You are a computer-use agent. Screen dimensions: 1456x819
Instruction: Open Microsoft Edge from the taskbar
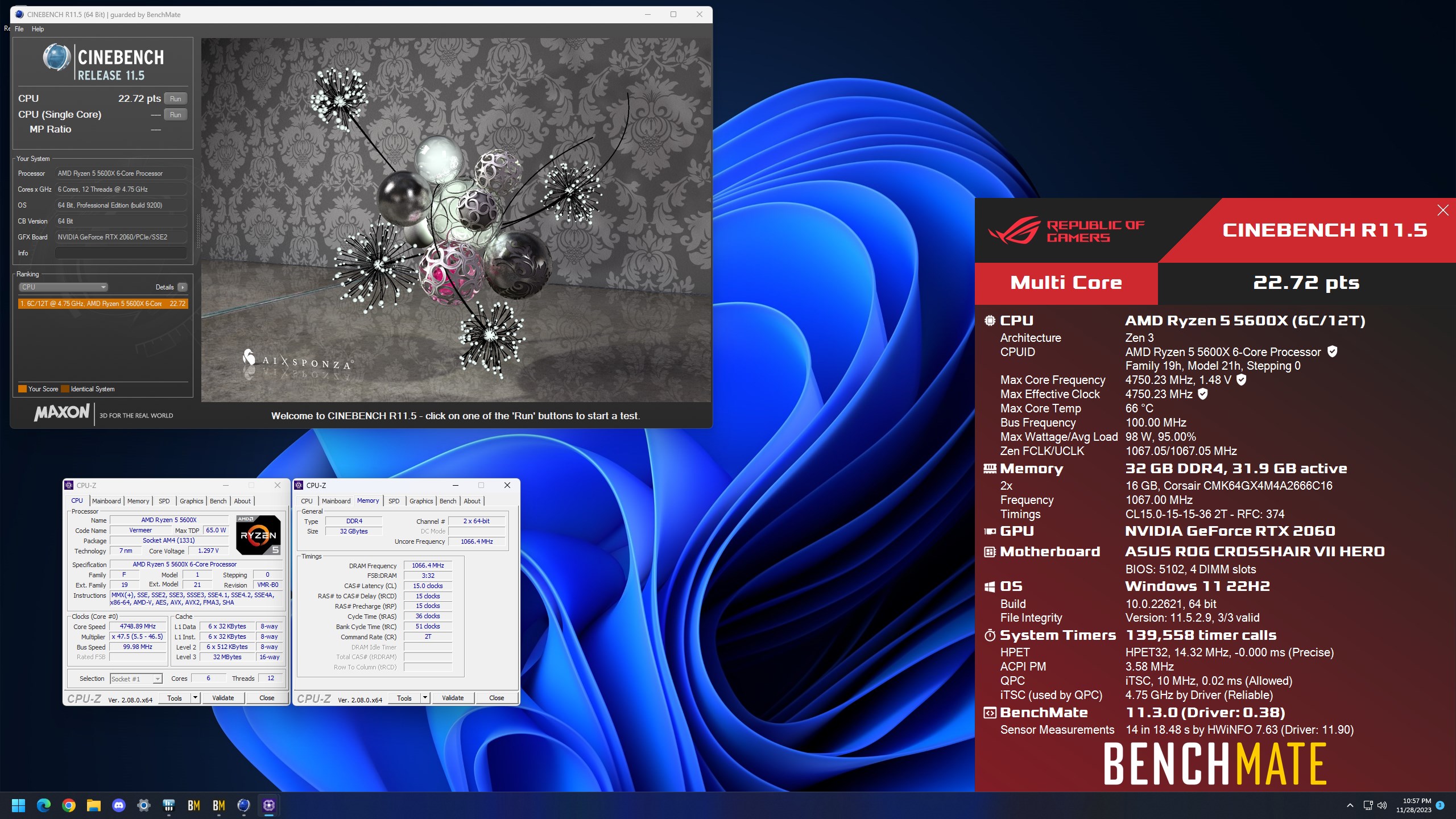click(x=43, y=805)
